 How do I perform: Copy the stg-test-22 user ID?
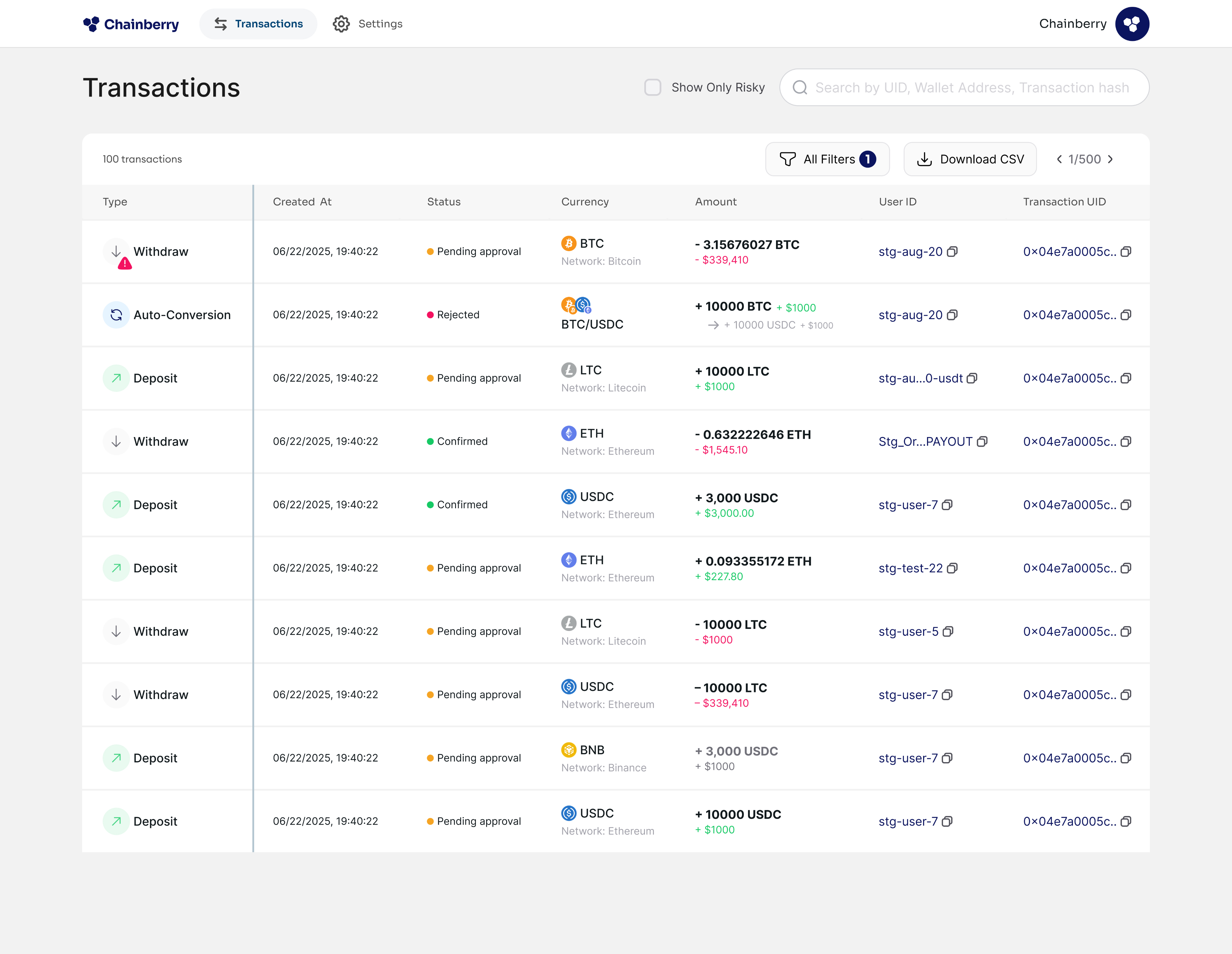952,568
